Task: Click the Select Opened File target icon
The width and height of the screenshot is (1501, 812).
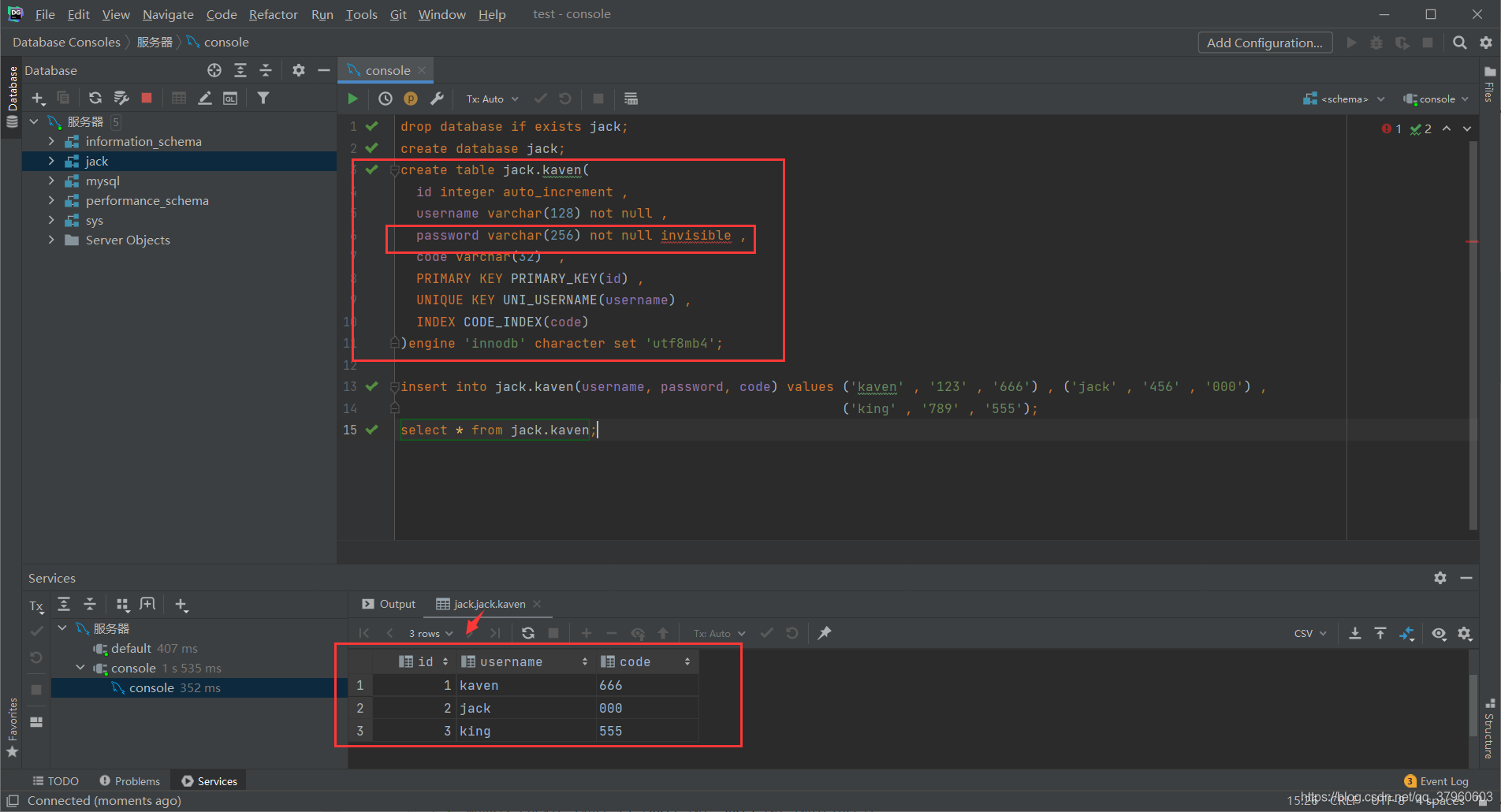Action: pyautogui.click(x=214, y=70)
